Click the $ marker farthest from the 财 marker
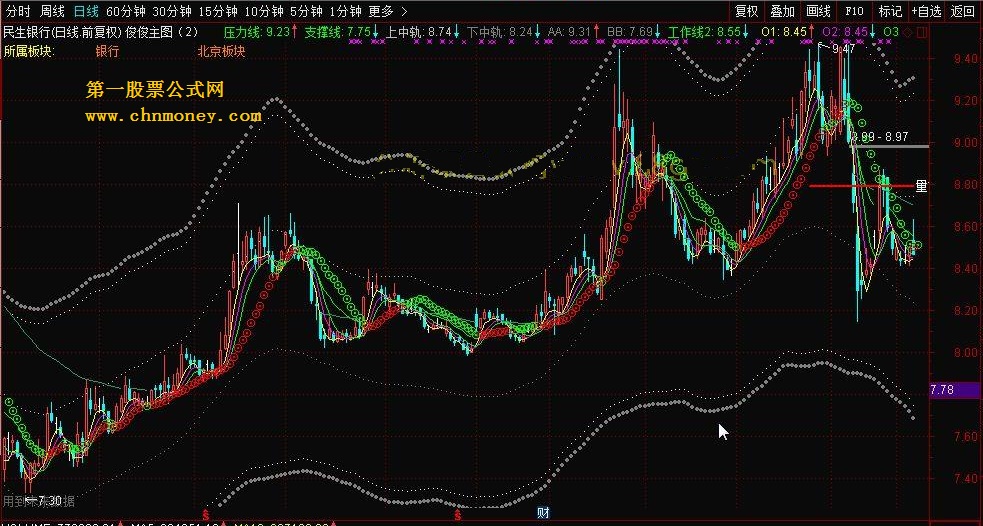This screenshot has width=983, height=526. (206, 514)
